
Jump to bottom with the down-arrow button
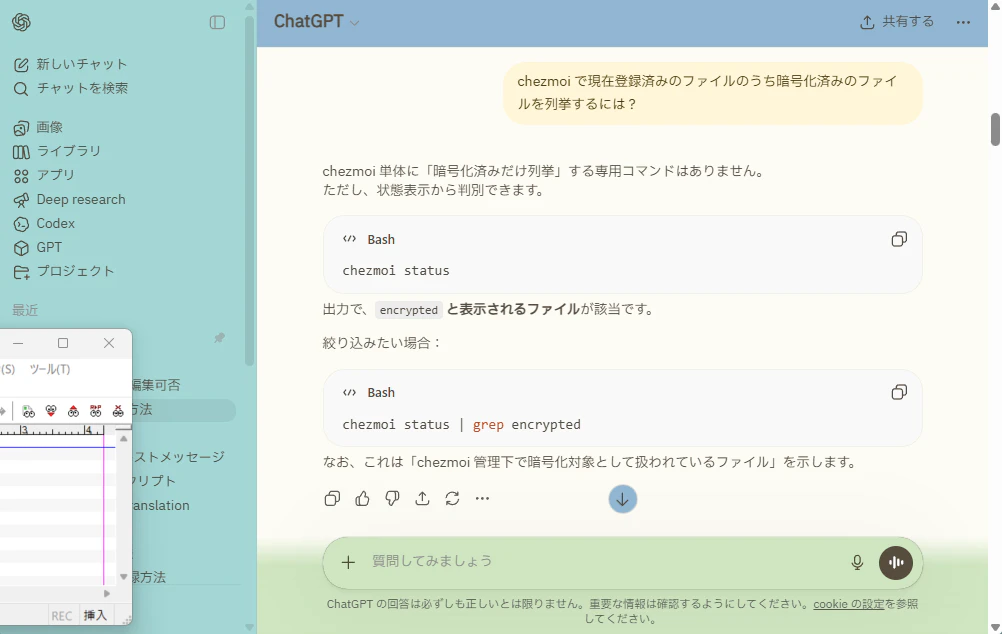pos(622,499)
